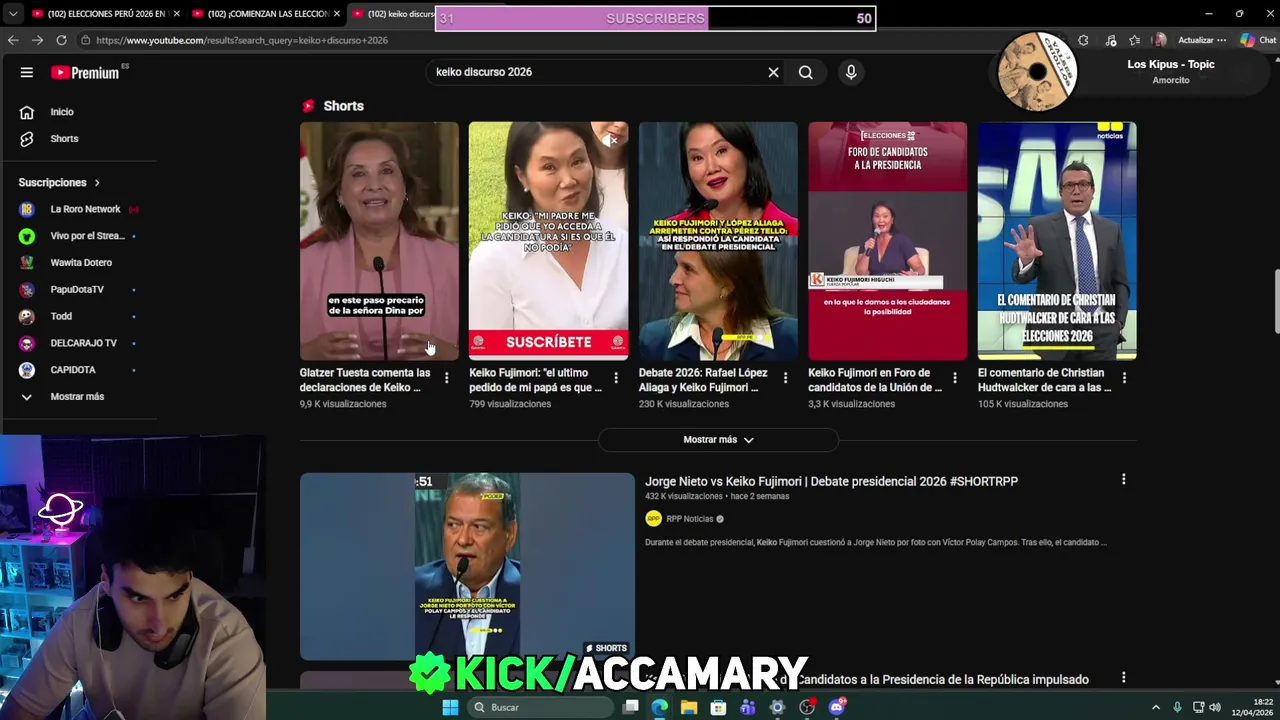Open PapuDotaTV subscription
The image size is (1280, 720).
coord(78,290)
